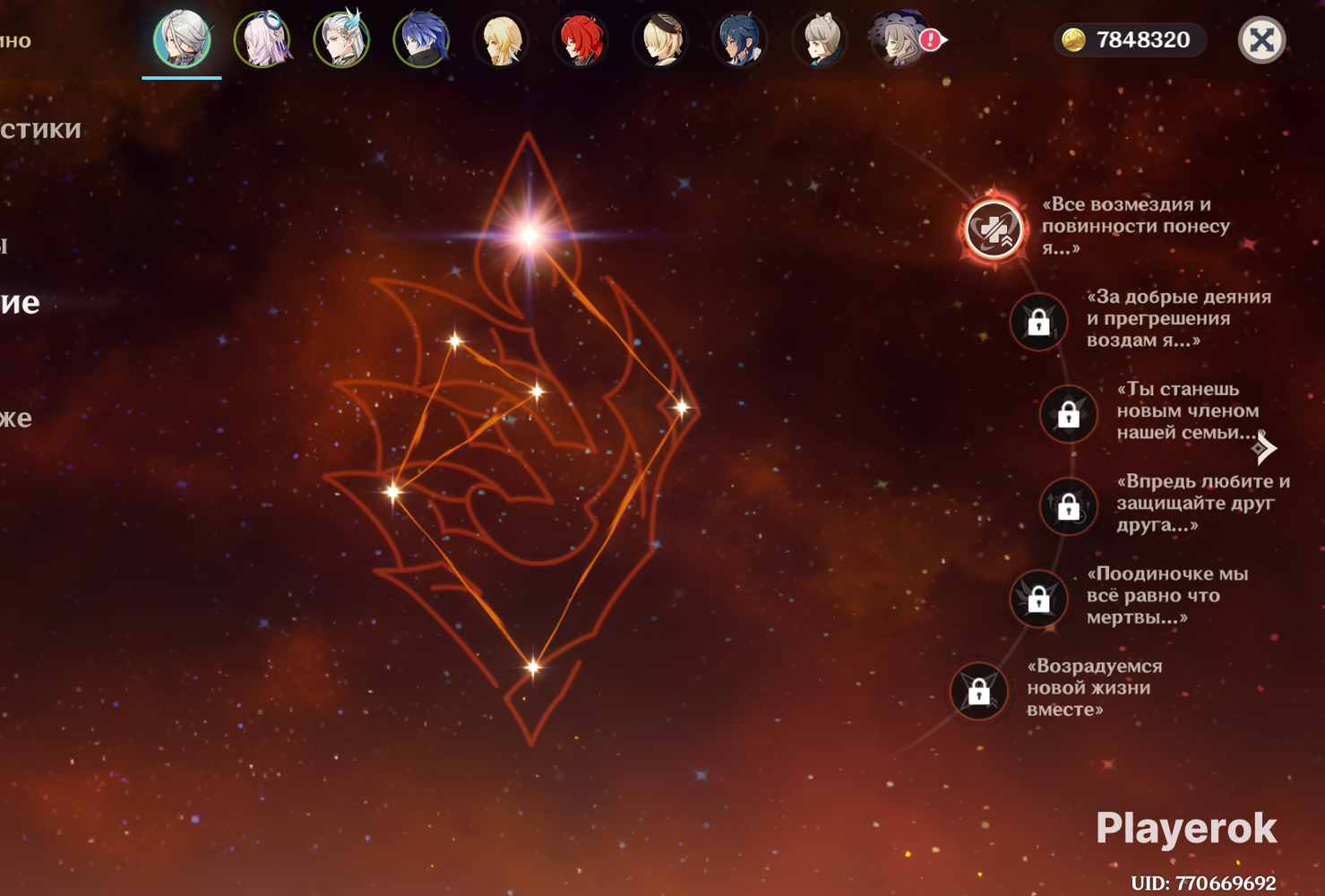Viewport: 1325px width, 896px height.
Task: Open the partially visible «стики» side menu entry
Action: pyautogui.click(x=40, y=130)
